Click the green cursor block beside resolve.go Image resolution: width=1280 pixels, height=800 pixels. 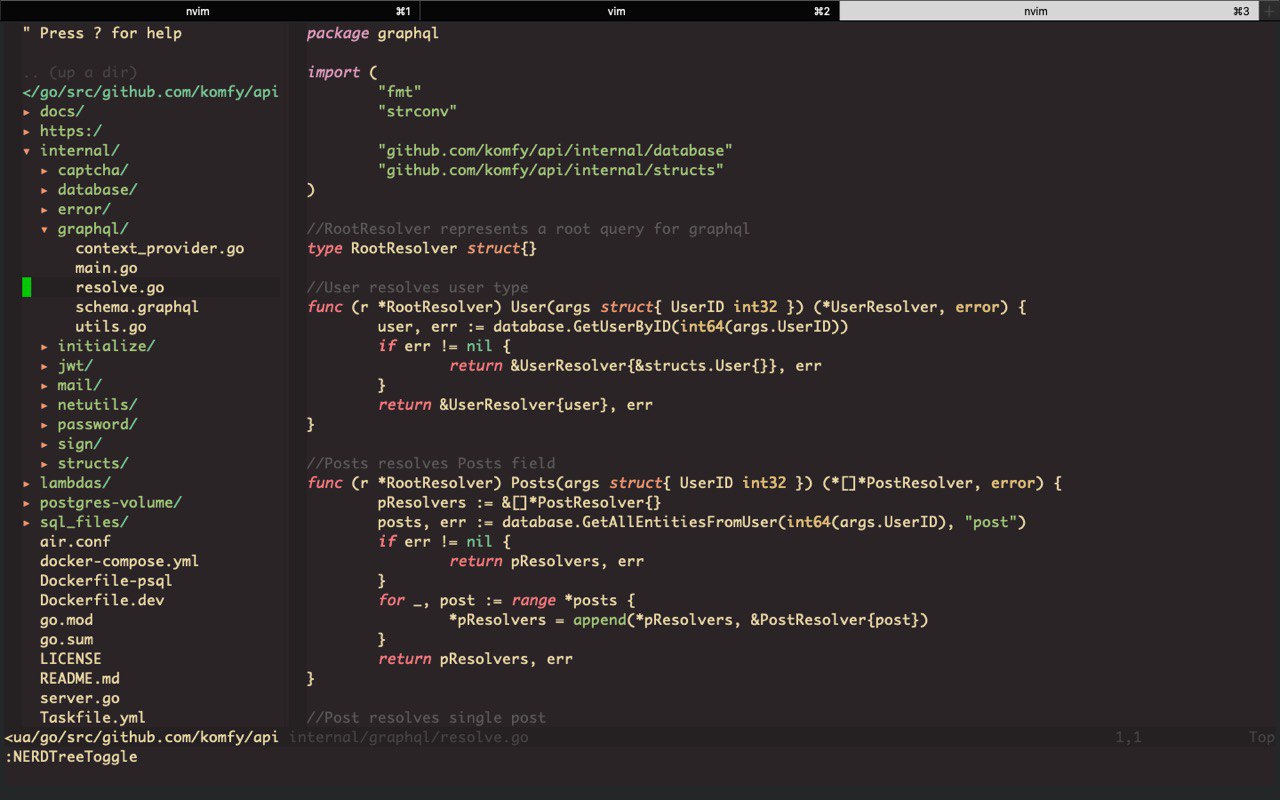coord(27,288)
